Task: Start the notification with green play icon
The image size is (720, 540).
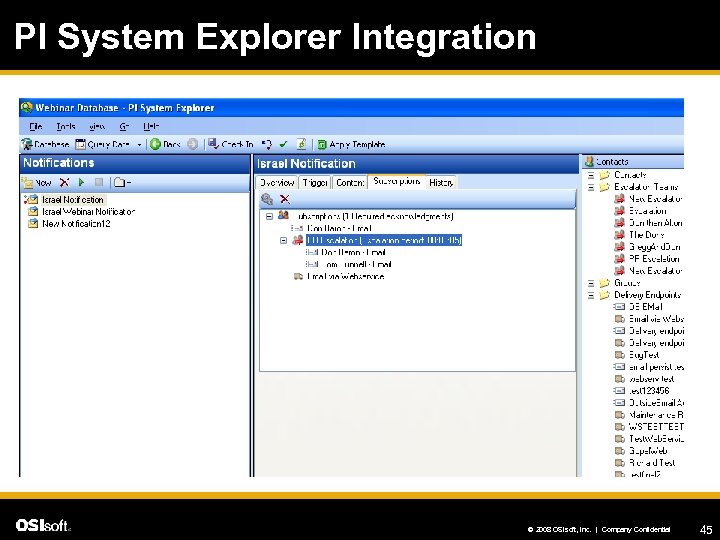Action: click(82, 182)
